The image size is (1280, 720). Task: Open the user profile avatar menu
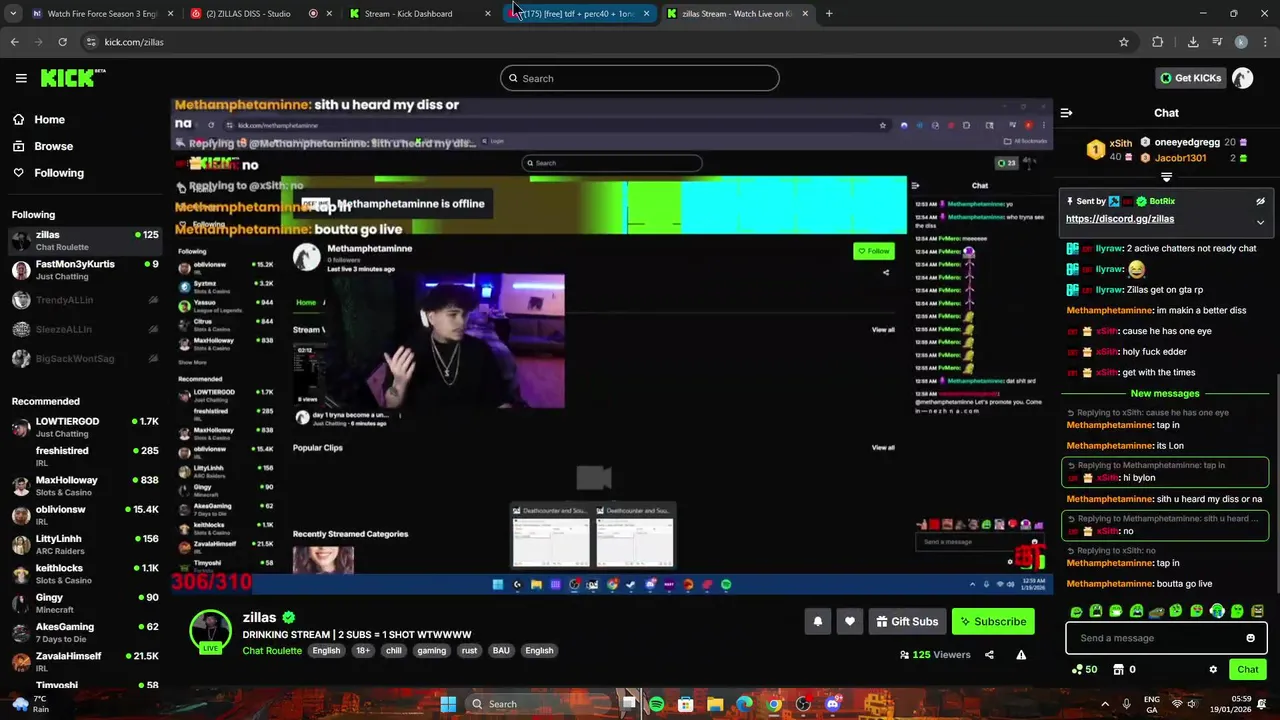tap(1243, 78)
